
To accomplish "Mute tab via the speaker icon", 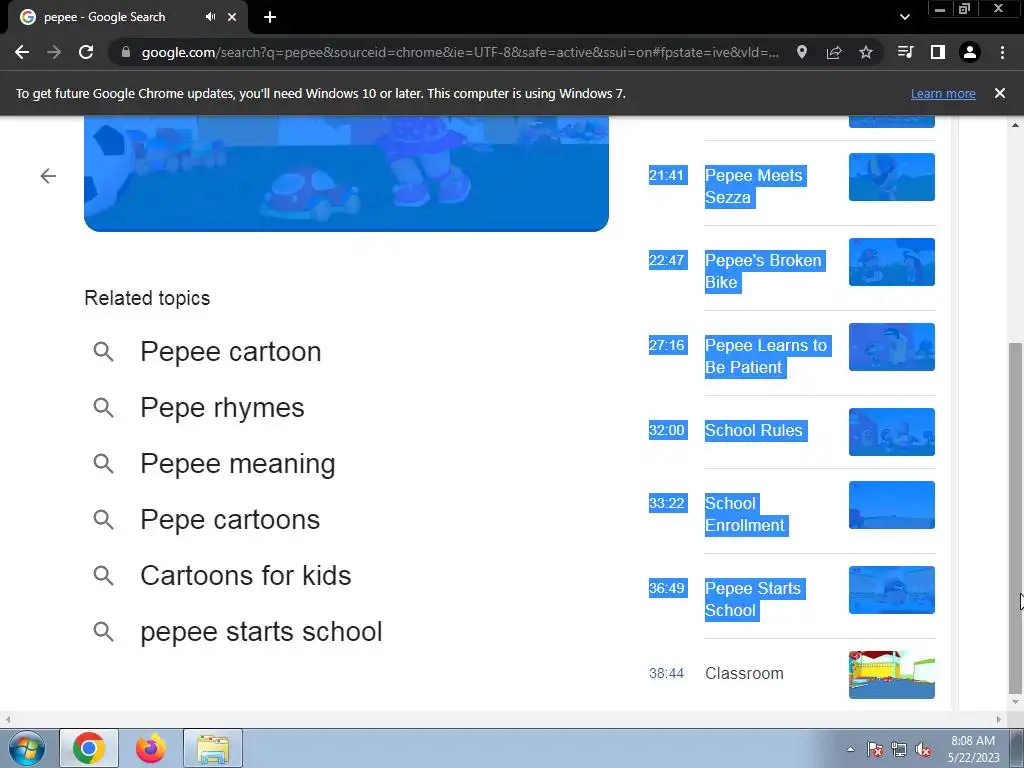I will coord(210,17).
